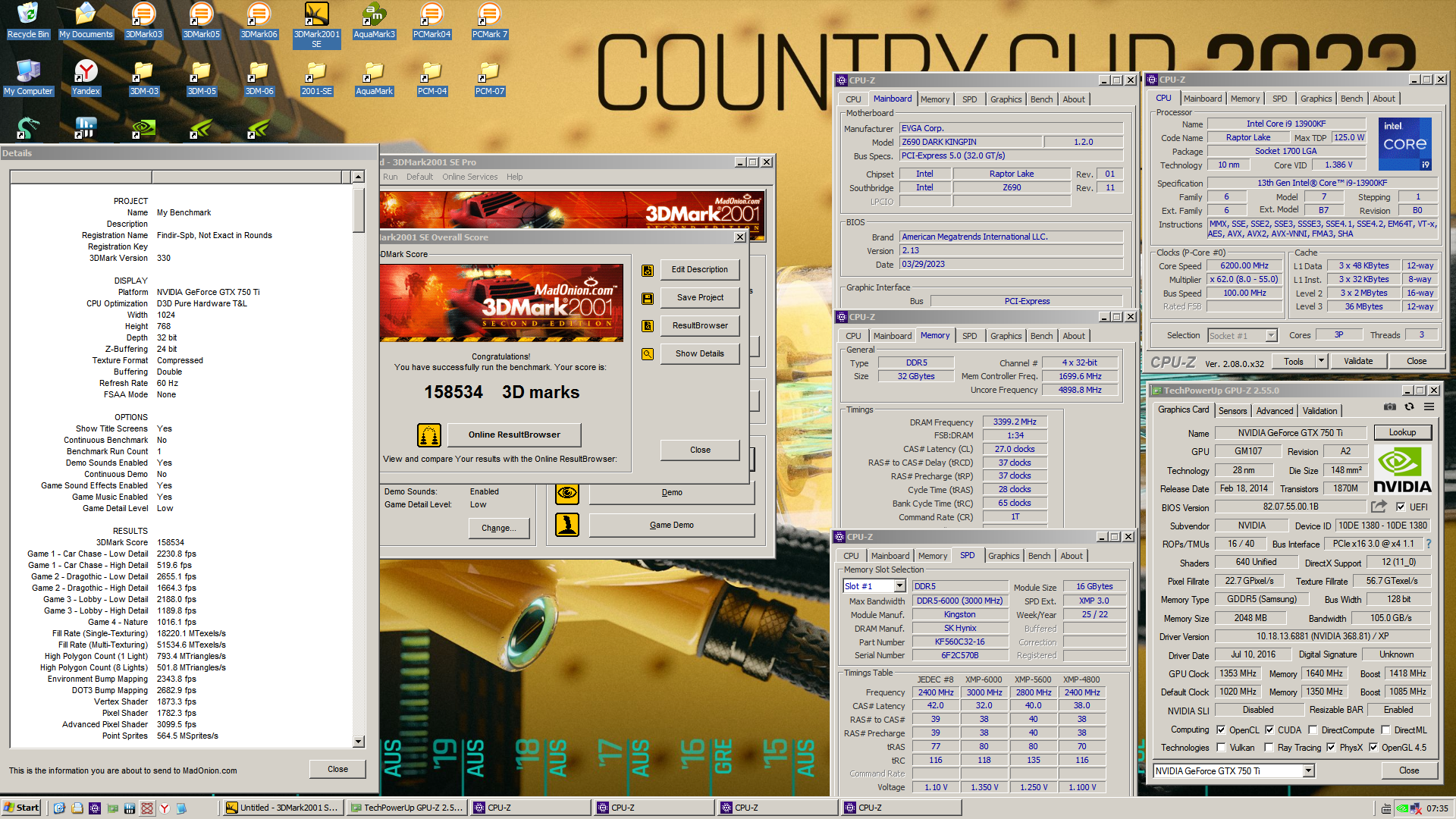Screen dimensions: 1456x819
Task: Launch the 3DMark05 desktop shortcut
Action: coord(201,20)
